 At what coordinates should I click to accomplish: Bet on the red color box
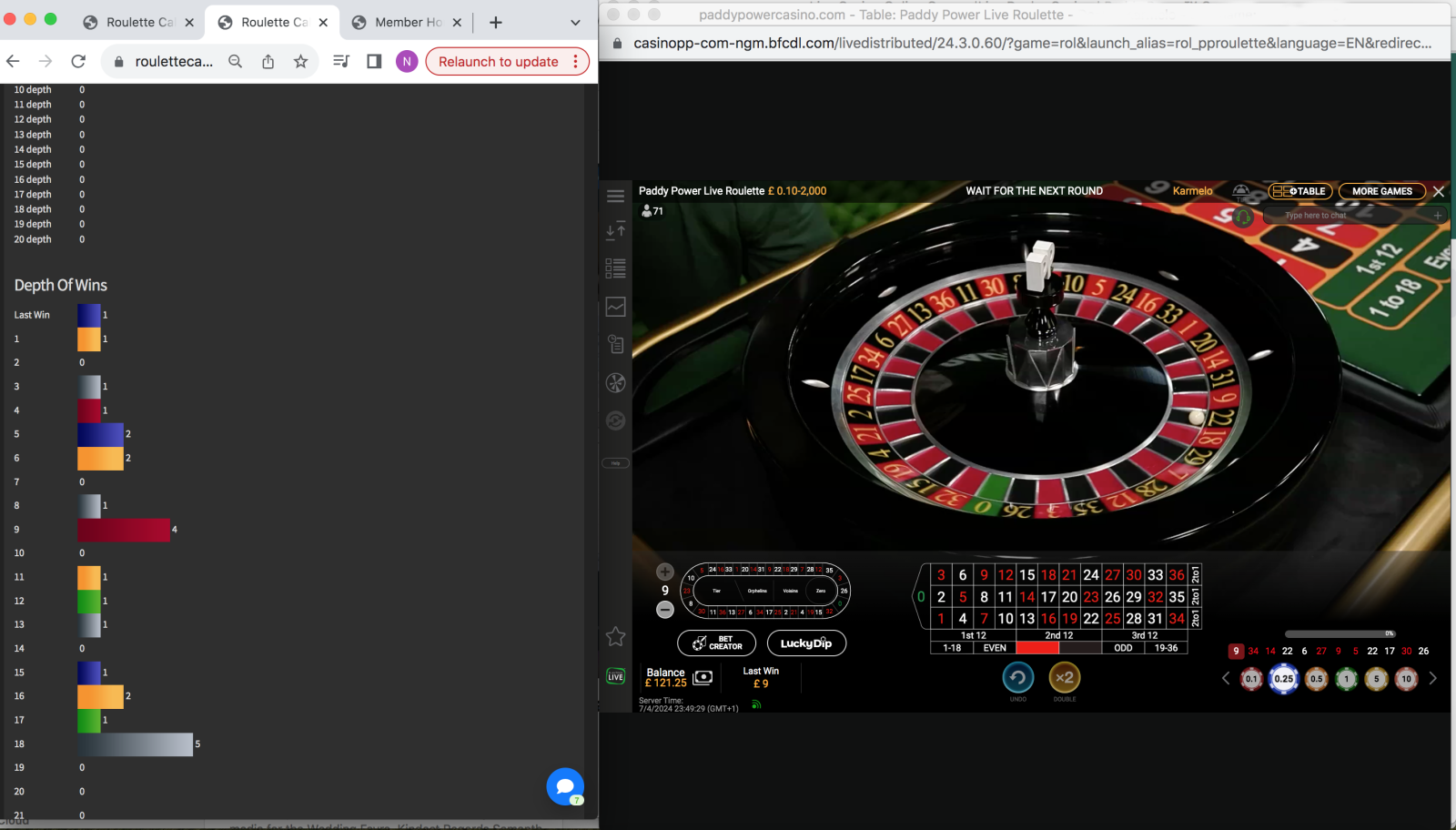1036,648
